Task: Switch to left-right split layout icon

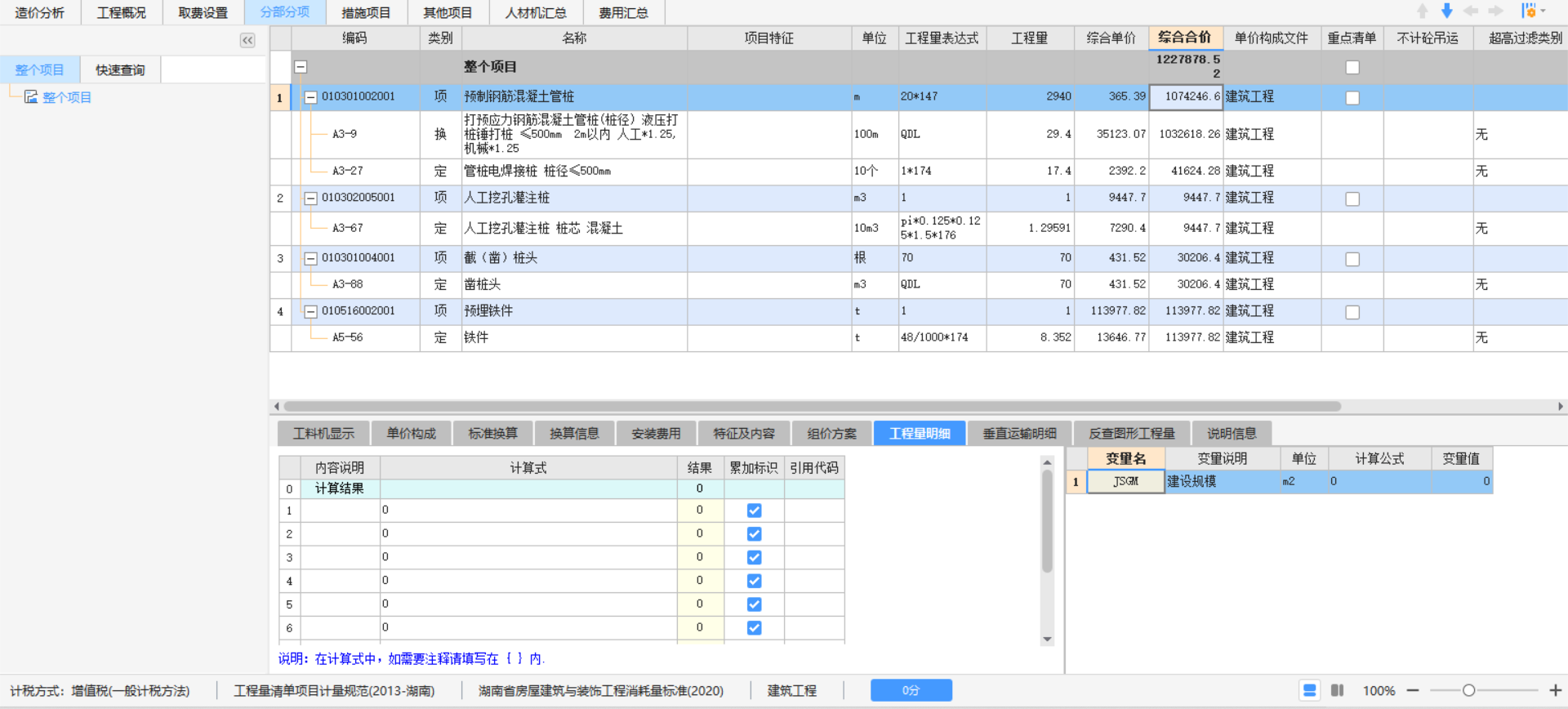Action: coord(1337,690)
